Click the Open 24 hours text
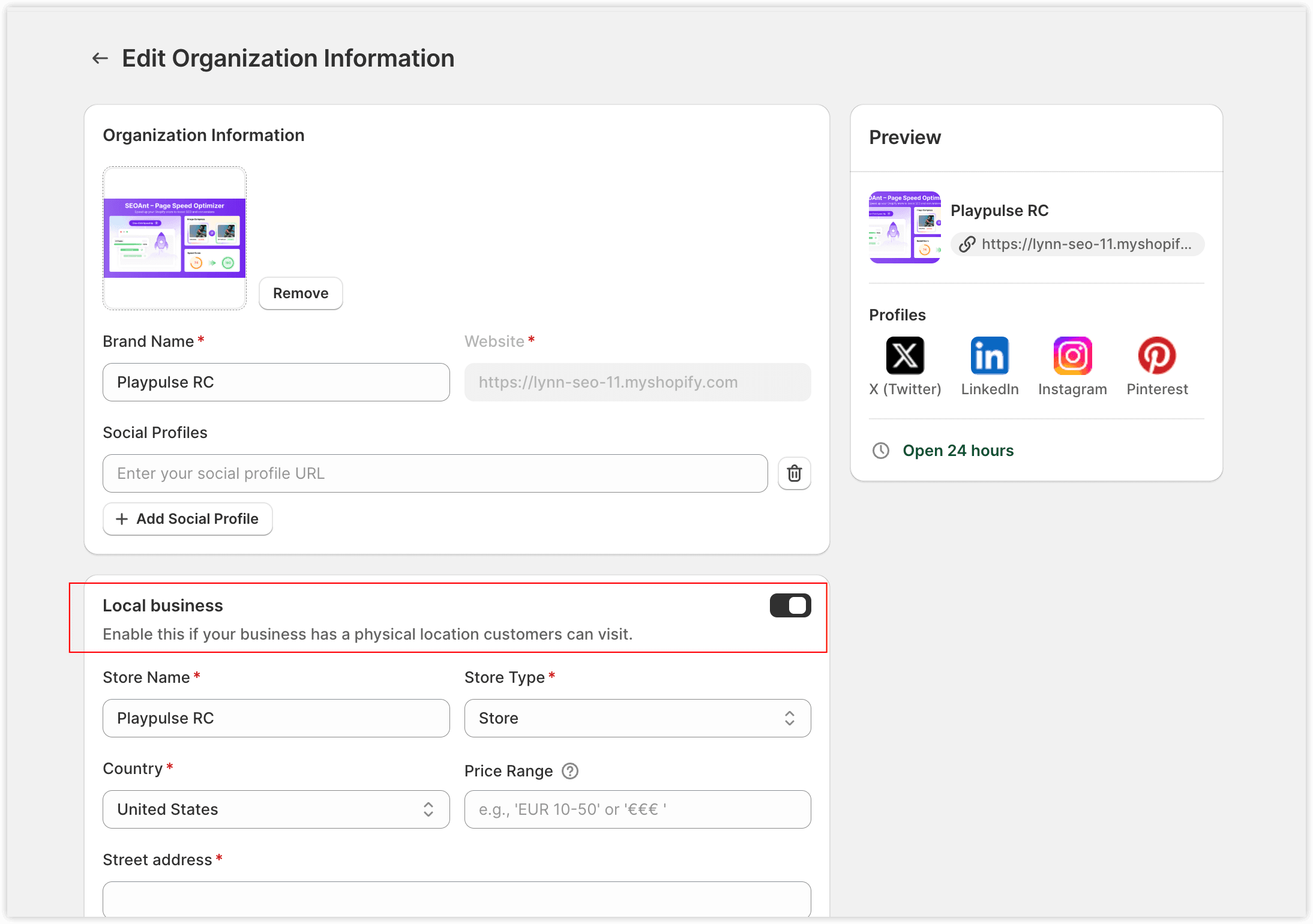The width and height of the screenshot is (1313, 924). pos(958,451)
